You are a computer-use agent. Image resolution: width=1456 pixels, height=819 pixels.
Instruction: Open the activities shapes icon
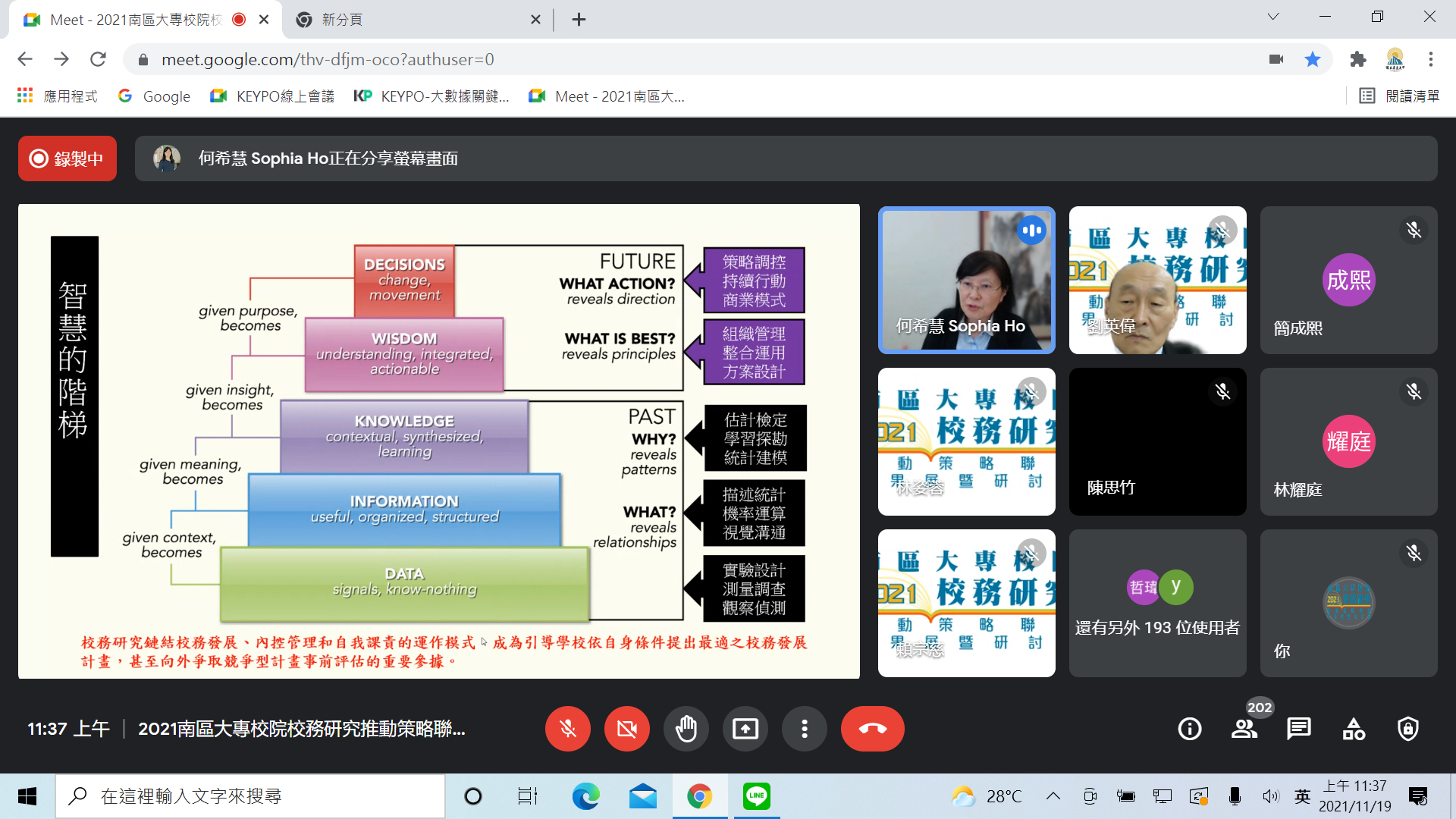[1354, 730]
